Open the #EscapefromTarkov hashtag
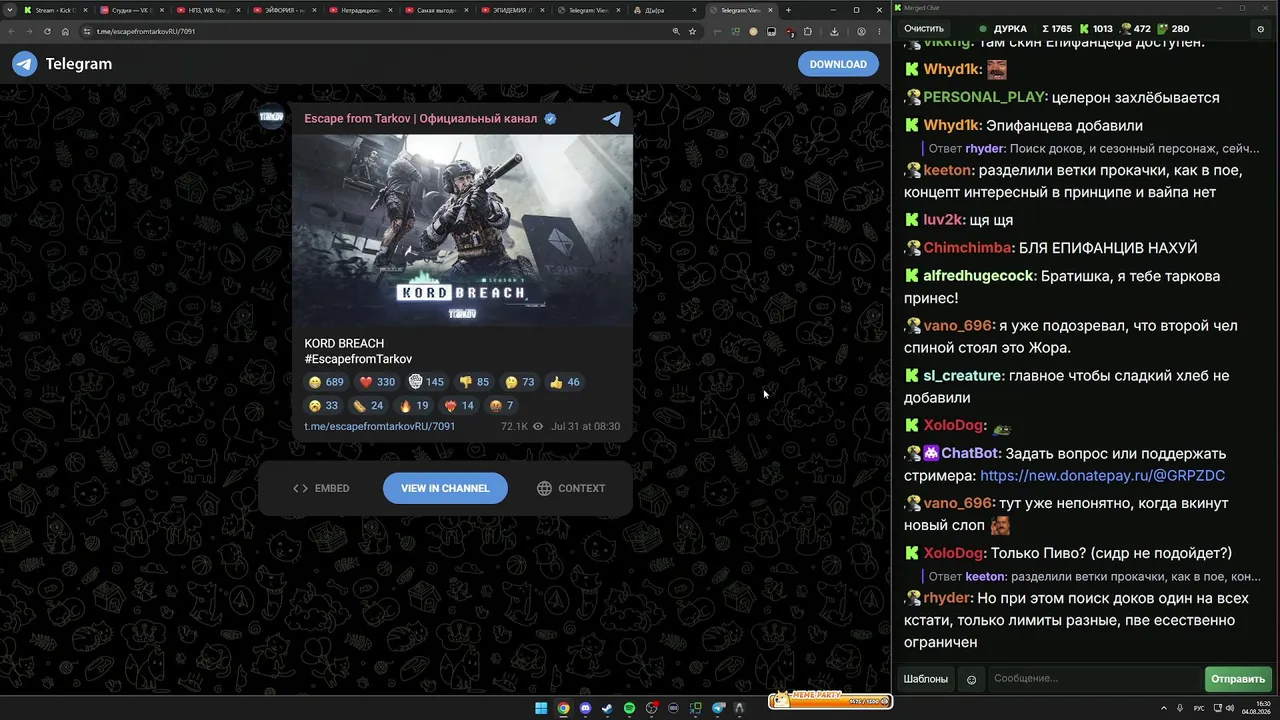The height and width of the screenshot is (720, 1280). pos(358,359)
